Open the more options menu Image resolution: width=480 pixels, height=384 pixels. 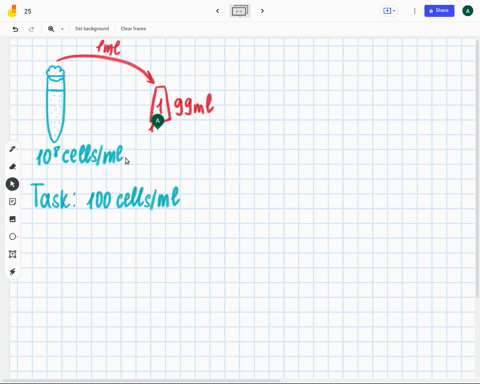tap(414, 11)
